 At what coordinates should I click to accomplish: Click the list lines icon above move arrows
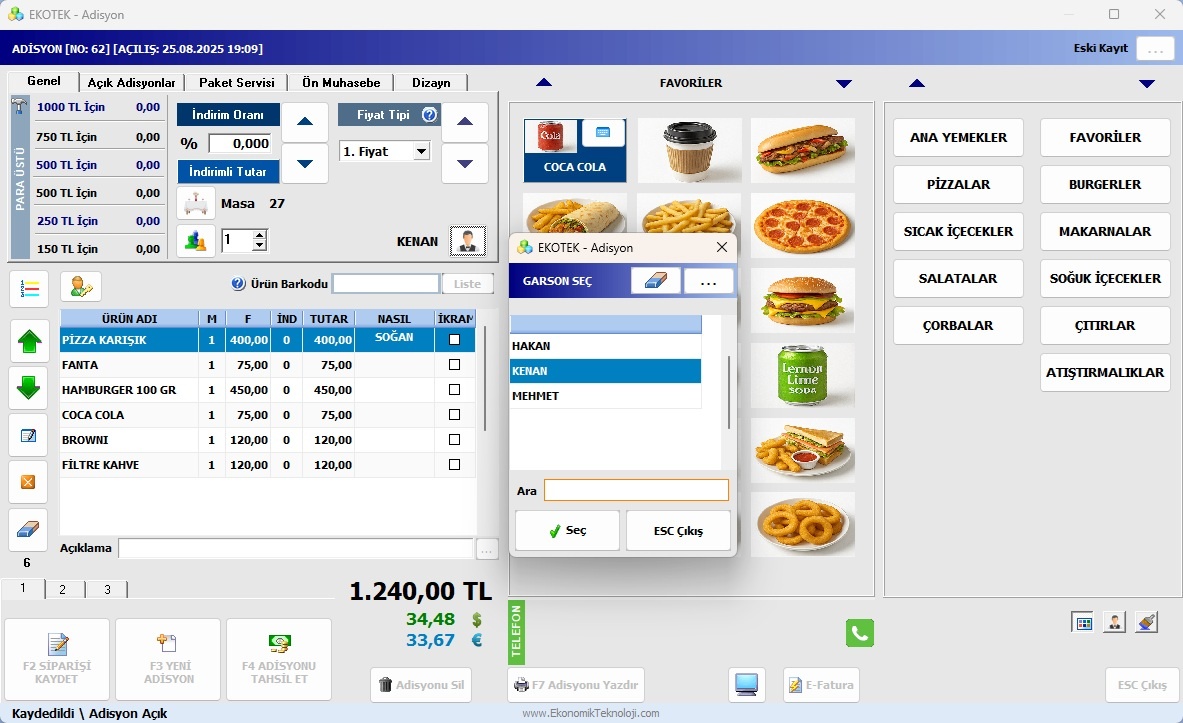[29, 288]
